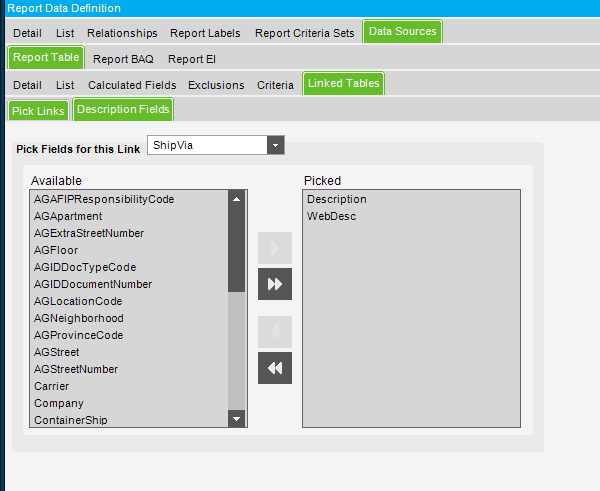The image size is (600, 491).
Task: Select AGApartment in Available list
Action: click(x=129, y=216)
